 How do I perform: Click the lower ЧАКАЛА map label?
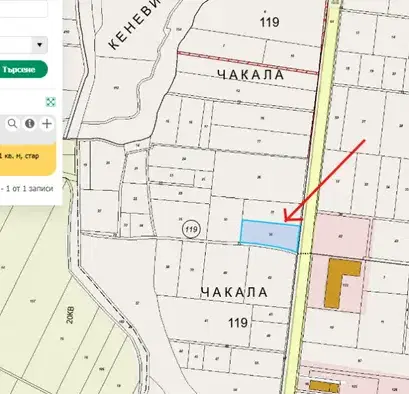[x=234, y=292]
